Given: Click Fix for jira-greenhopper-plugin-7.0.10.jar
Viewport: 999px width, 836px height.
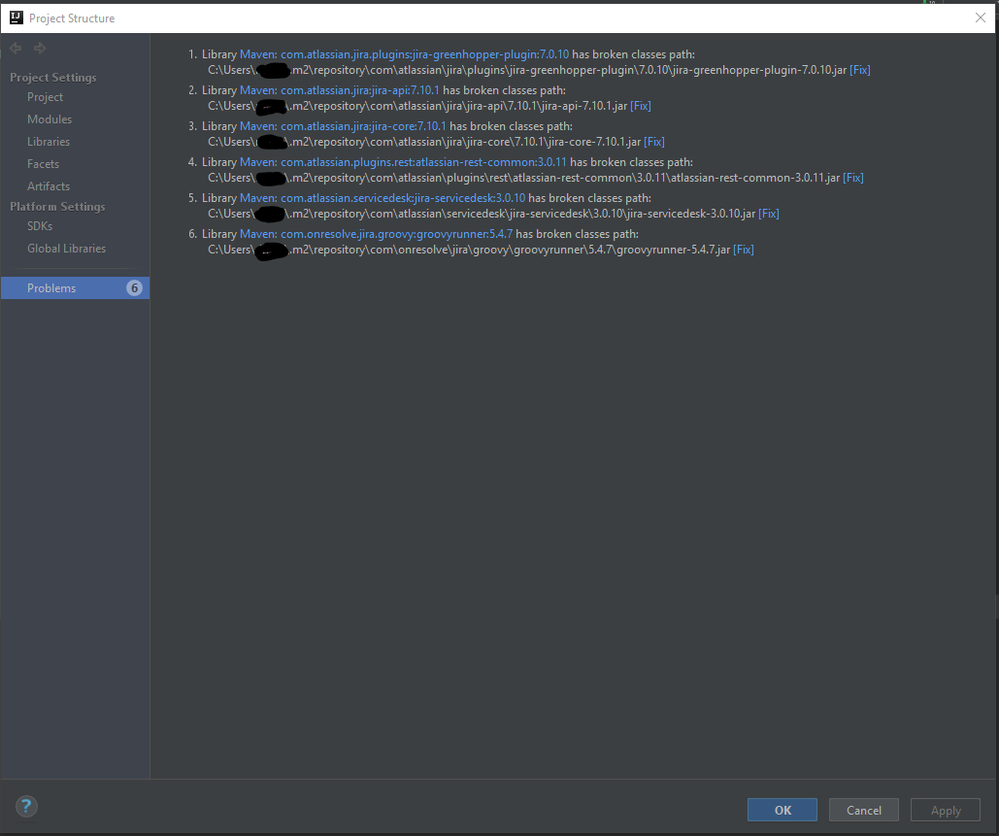Looking at the screenshot, I should tap(860, 70).
